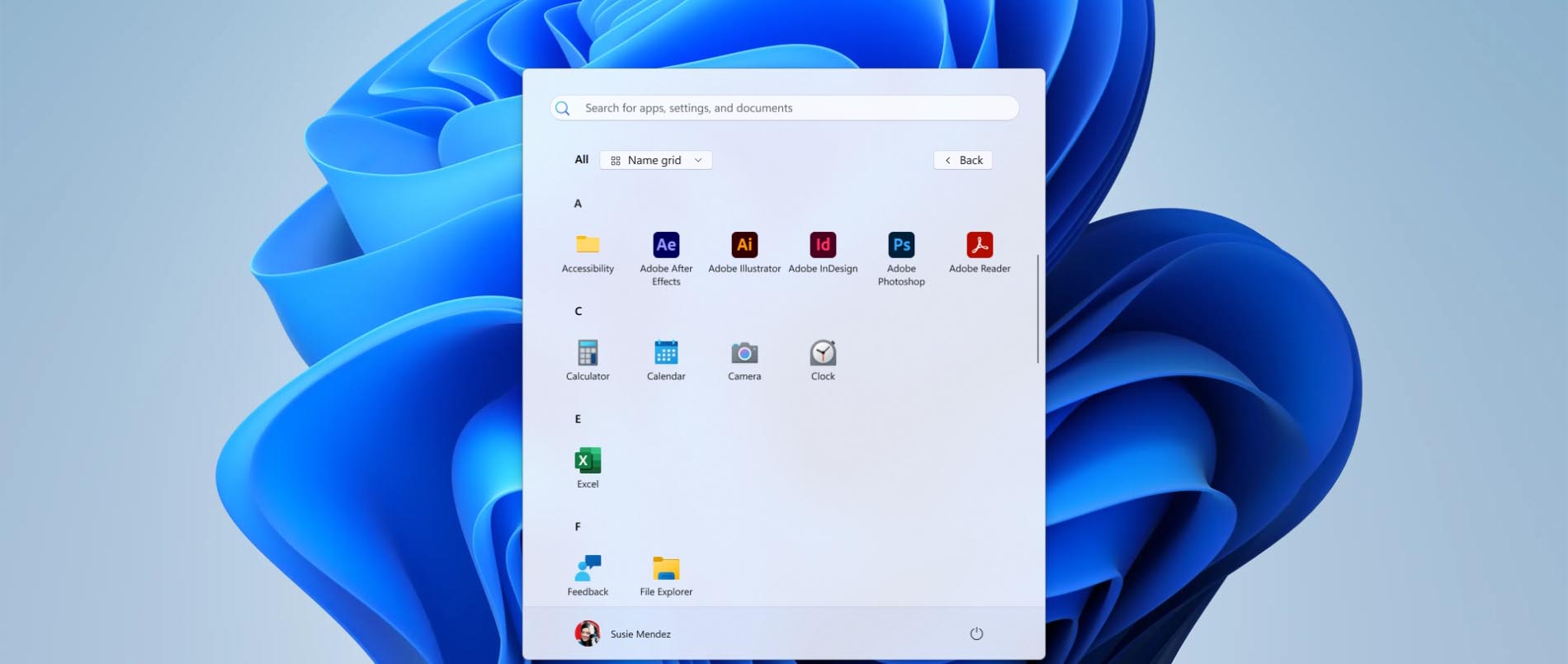1568x664 pixels.
Task: Launch the Camera app
Action: (x=744, y=360)
